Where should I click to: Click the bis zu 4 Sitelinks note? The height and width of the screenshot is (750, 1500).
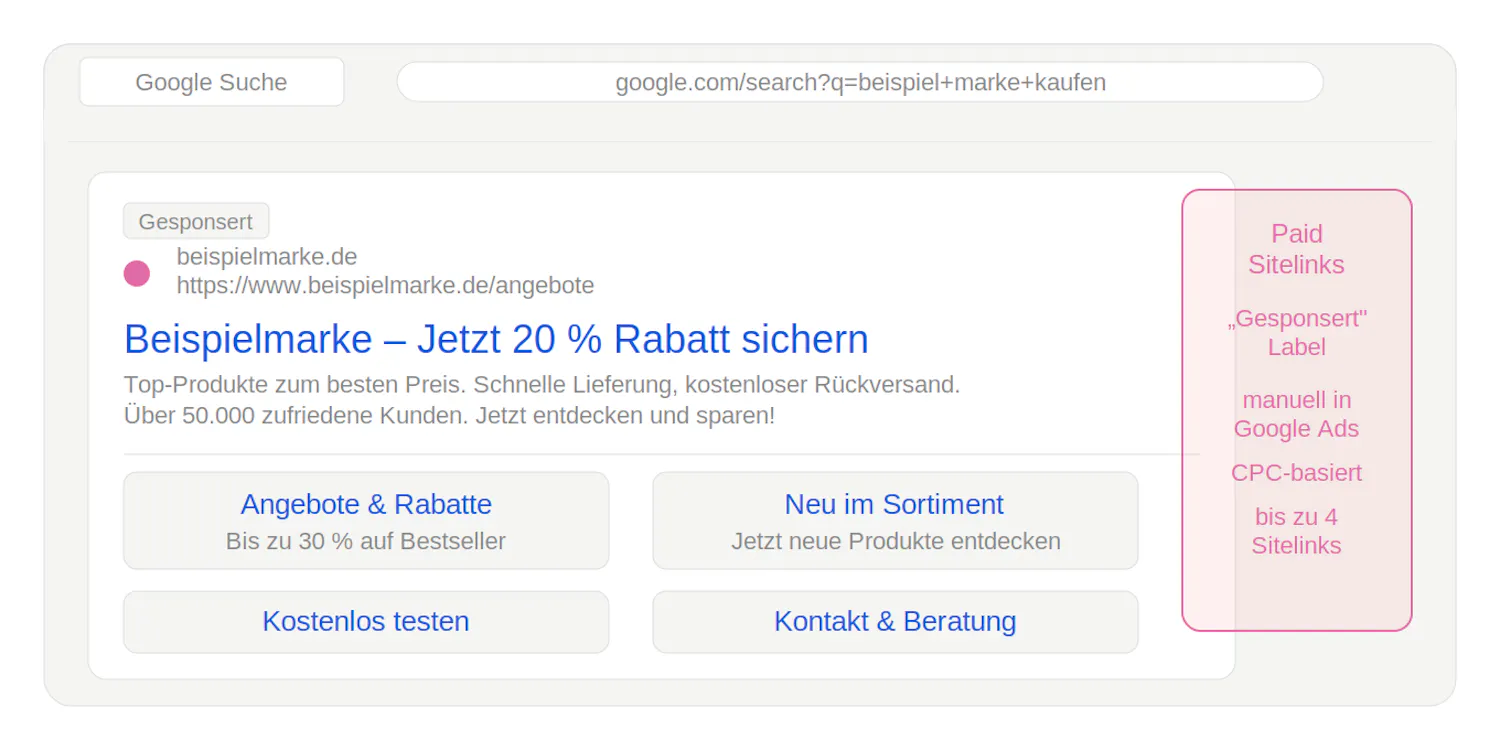click(x=1296, y=531)
